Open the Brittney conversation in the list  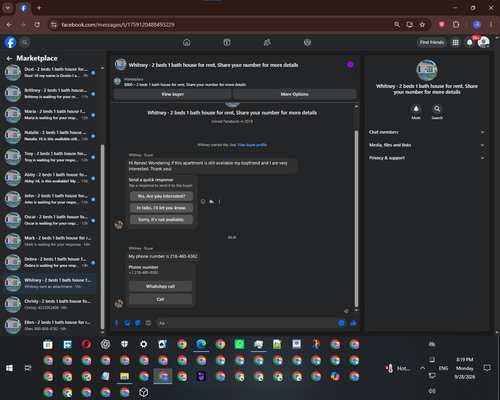(x=50, y=93)
